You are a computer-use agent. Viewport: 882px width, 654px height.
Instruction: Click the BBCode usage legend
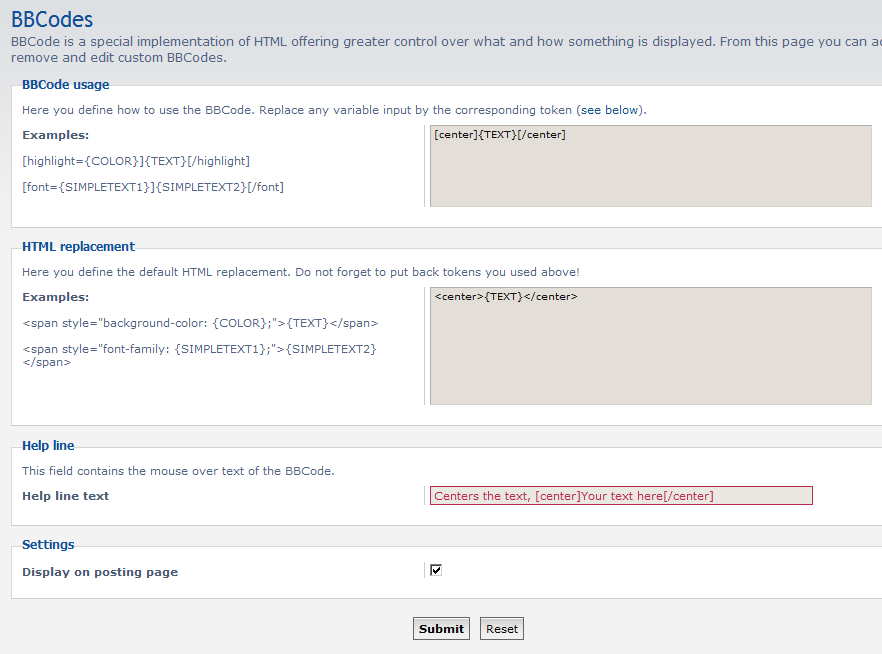(x=66, y=85)
